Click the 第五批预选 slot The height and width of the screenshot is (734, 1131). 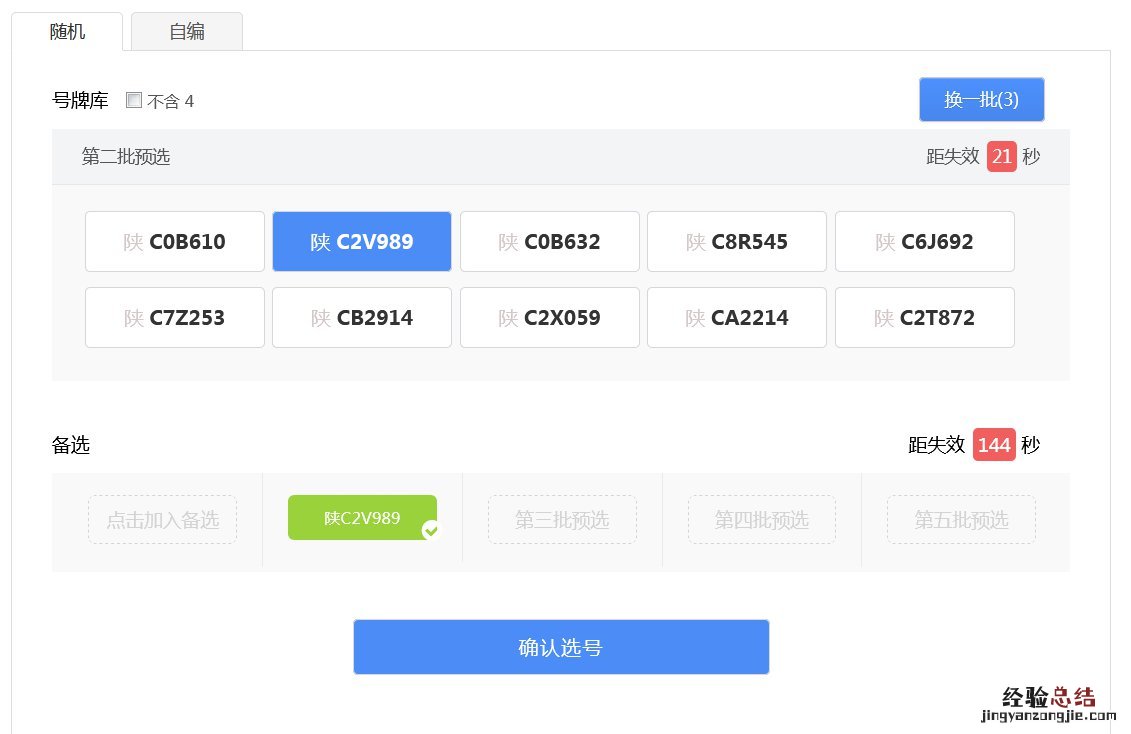[x=961, y=520]
